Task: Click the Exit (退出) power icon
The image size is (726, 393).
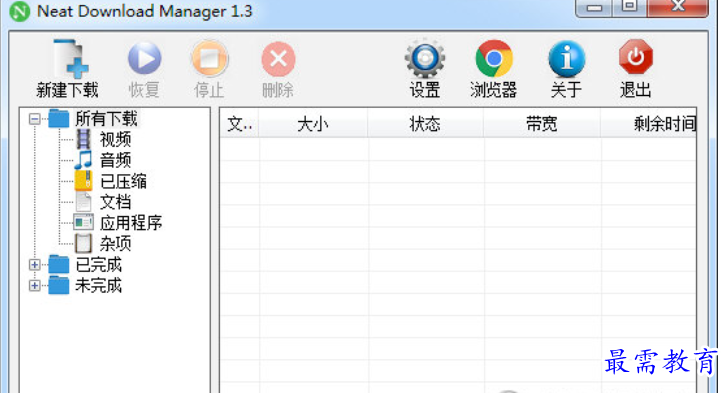Action: (636, 57)
